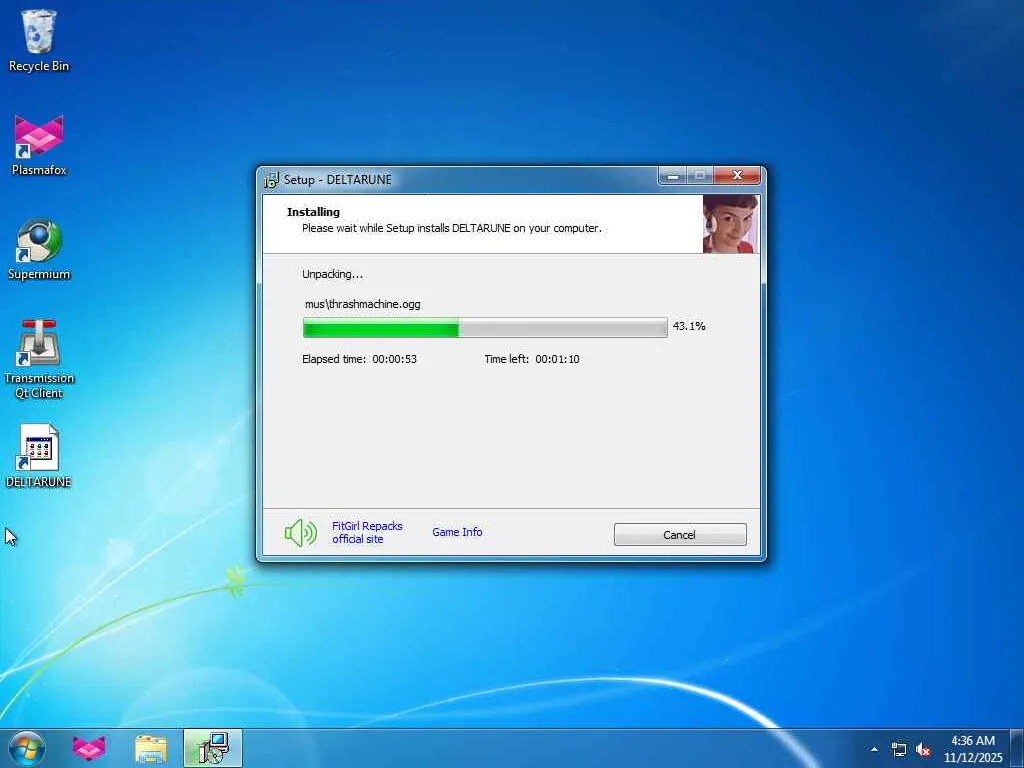Click the portrait image in installer header
1024x768 pixels.
(x=731, y=223)
